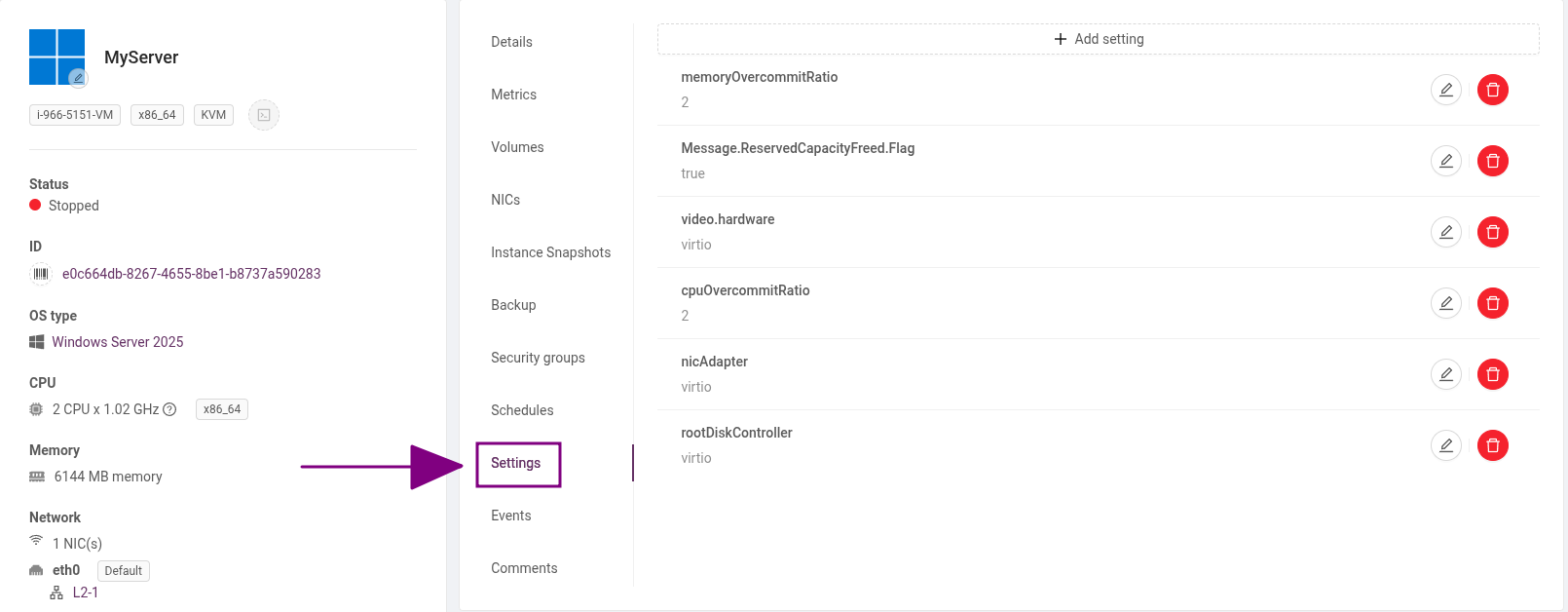This screenshot has height=612, width=1568.
Task: Open the L2-1 network link
Action: point(86,593)
